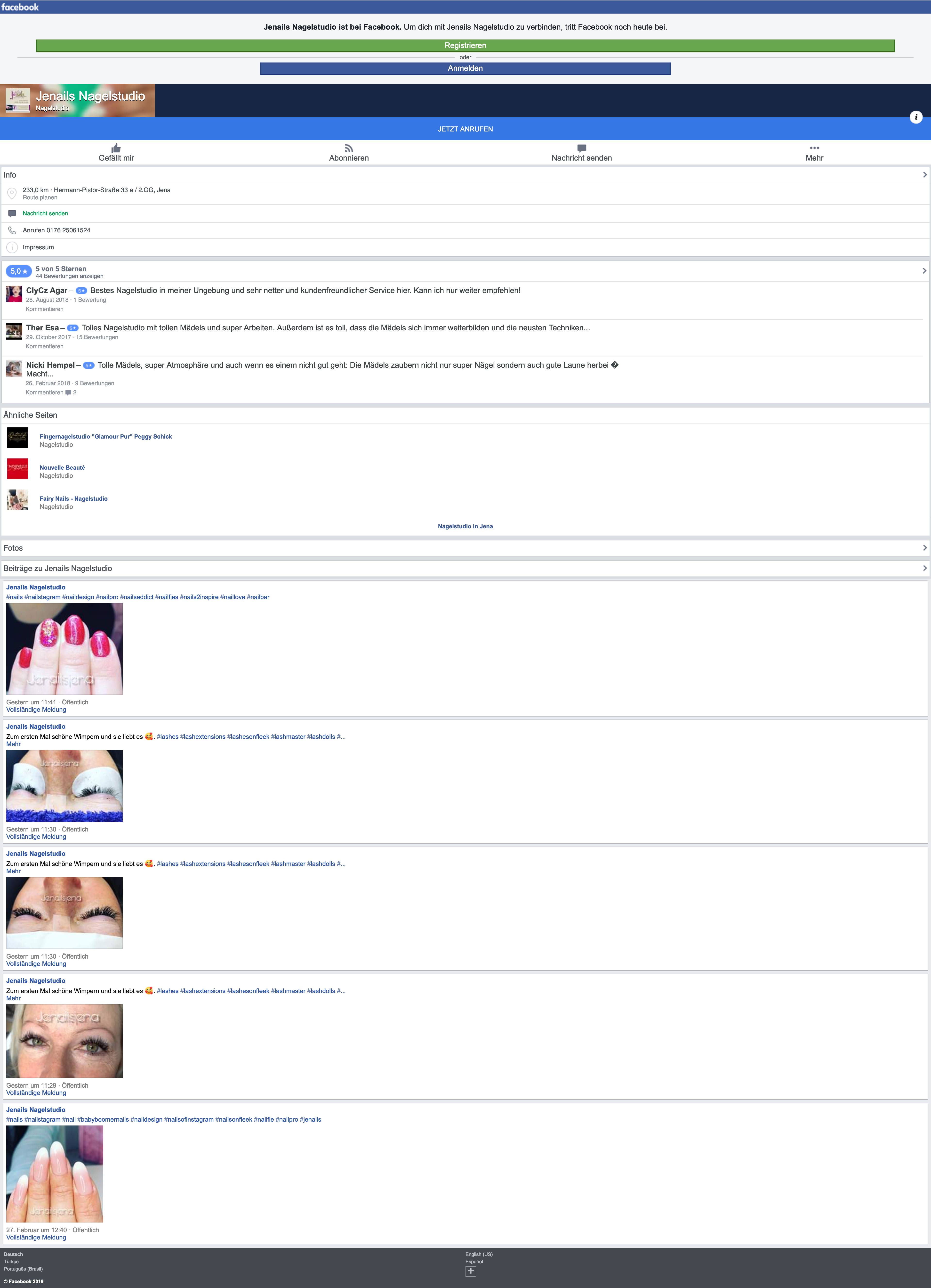Open the green-eyed woman lash photo

[64, 1041]
